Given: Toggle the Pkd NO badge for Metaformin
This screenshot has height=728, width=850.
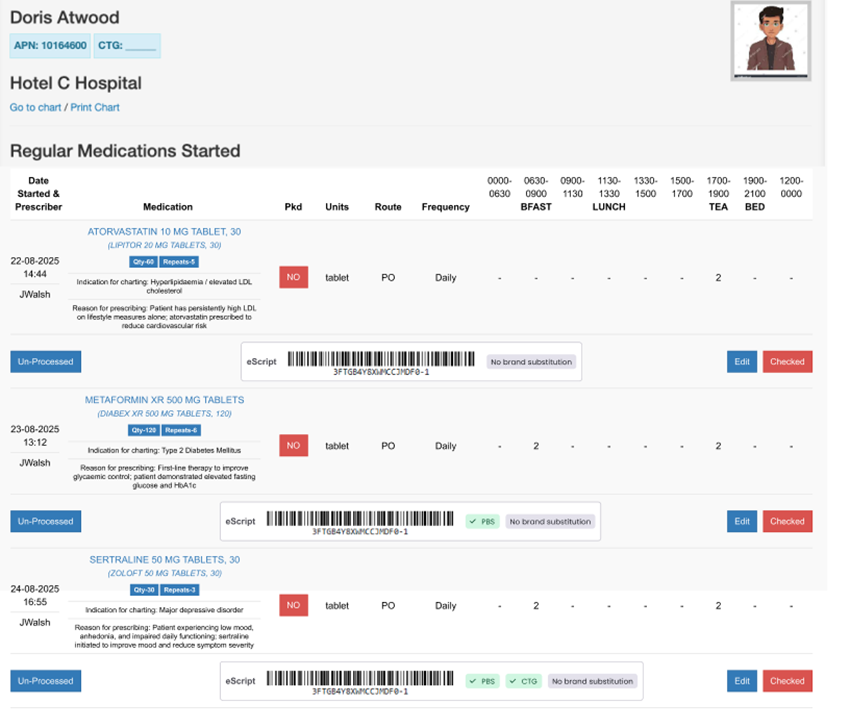Looking at the screenshot, I should coord(293,446).
